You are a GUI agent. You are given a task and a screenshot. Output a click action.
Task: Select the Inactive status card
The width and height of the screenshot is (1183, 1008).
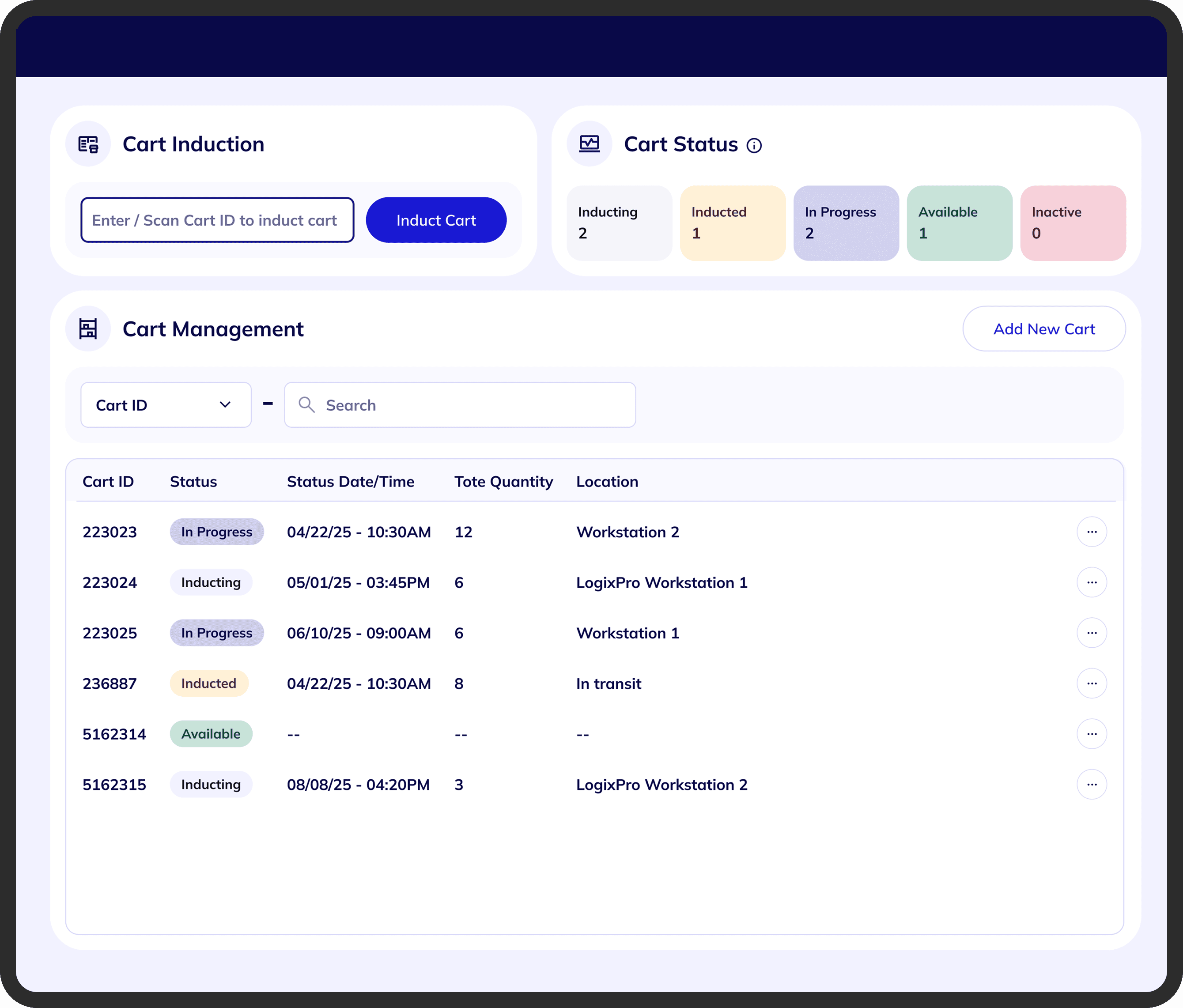(x=1073, y=223)
